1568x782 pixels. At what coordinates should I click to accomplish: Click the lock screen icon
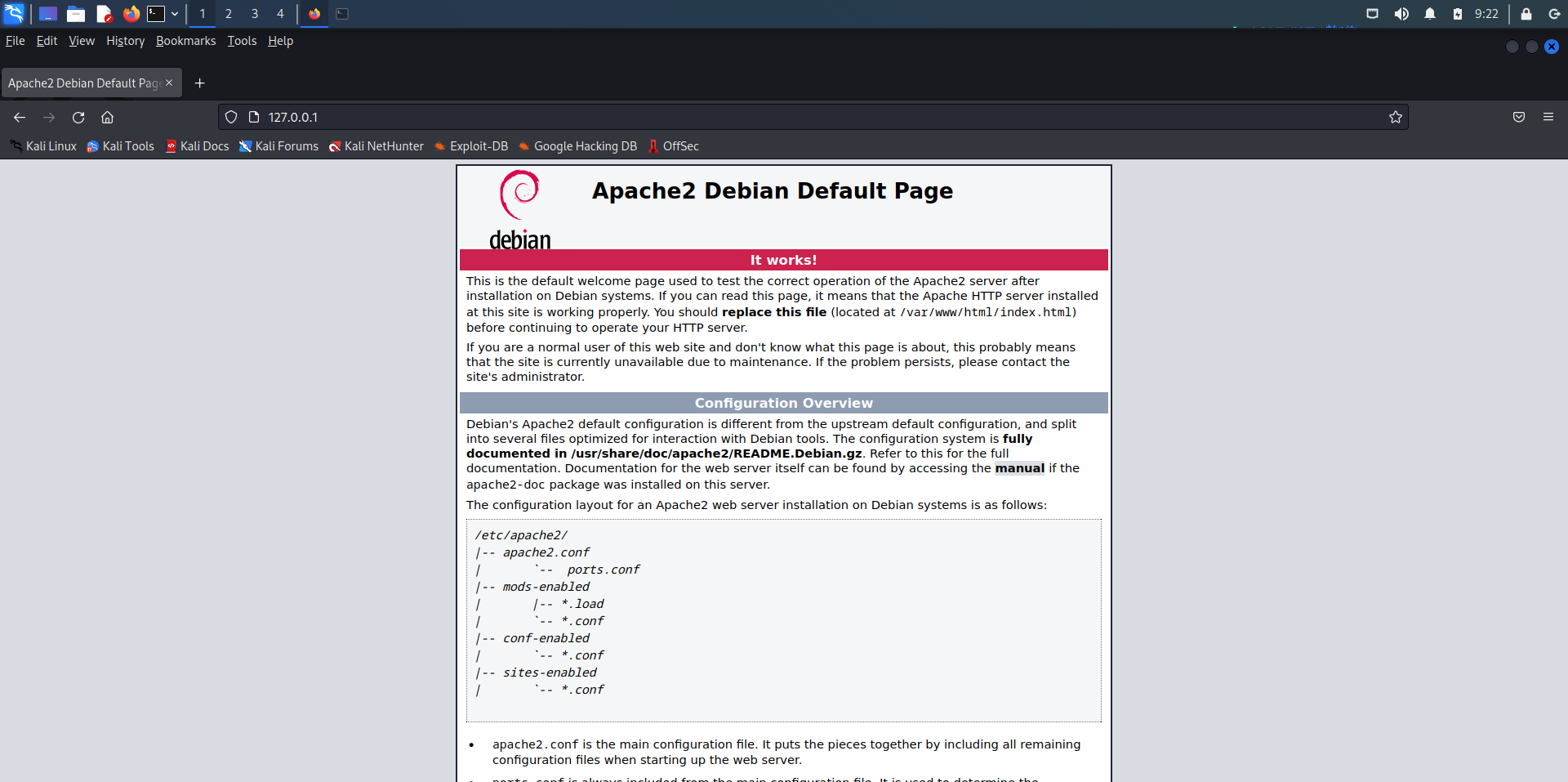tap(1526, 14)
